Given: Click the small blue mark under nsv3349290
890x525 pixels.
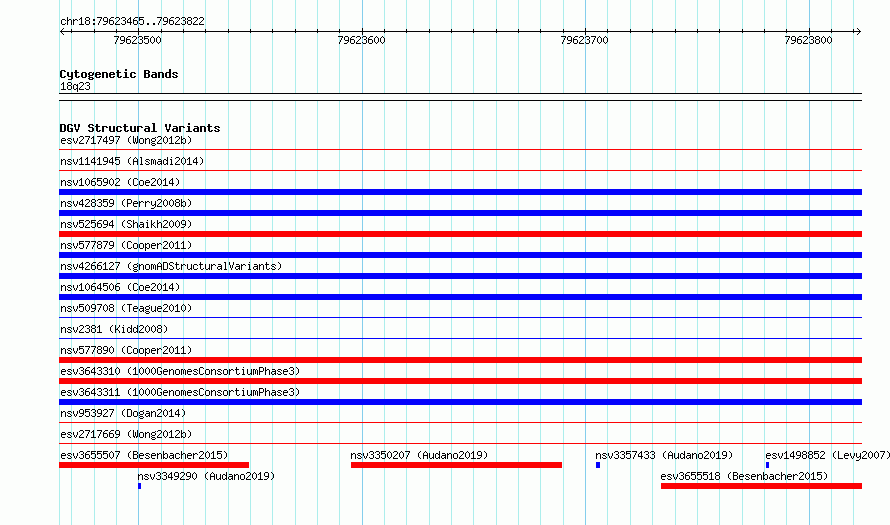Looking at the screenshot, I should pyautogui.click(x=140, y=486).
